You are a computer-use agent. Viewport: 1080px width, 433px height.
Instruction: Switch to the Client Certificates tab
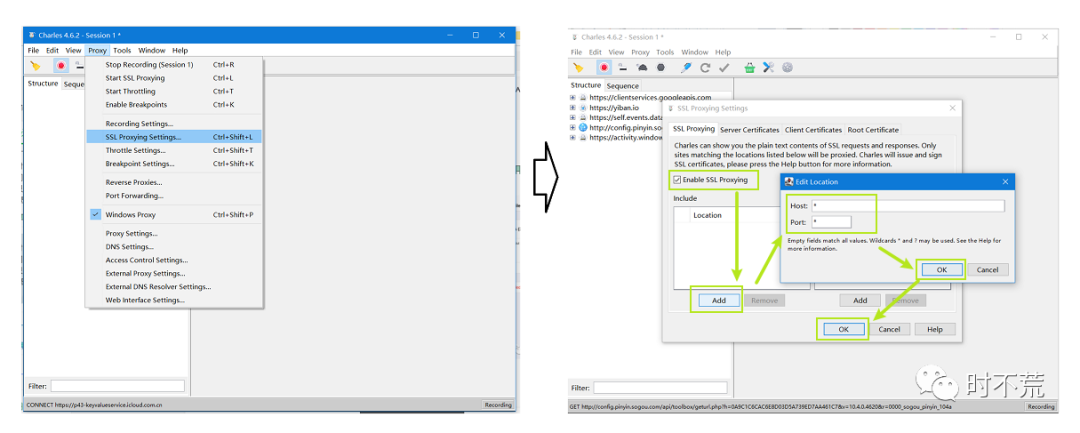(x=813, y=129)
